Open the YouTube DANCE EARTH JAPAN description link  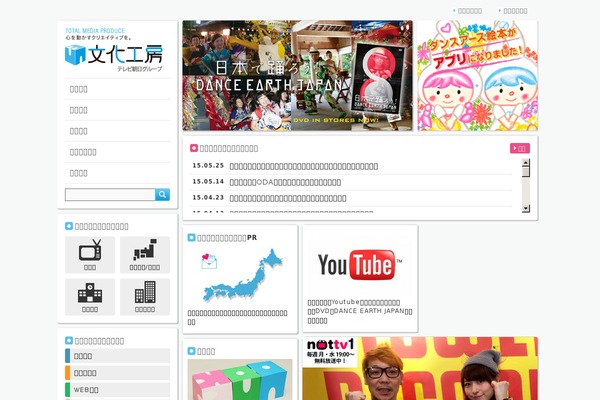360,311
